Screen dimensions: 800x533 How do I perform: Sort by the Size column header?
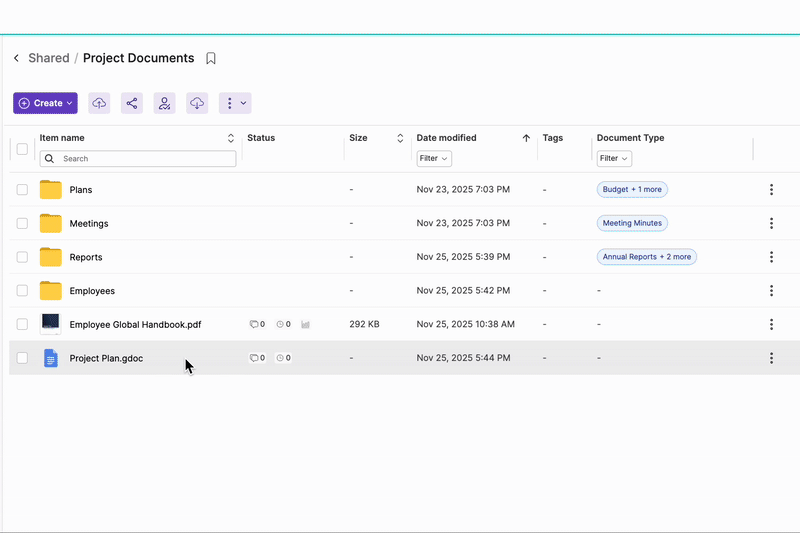pyautogui.click(x=400, y=138)
